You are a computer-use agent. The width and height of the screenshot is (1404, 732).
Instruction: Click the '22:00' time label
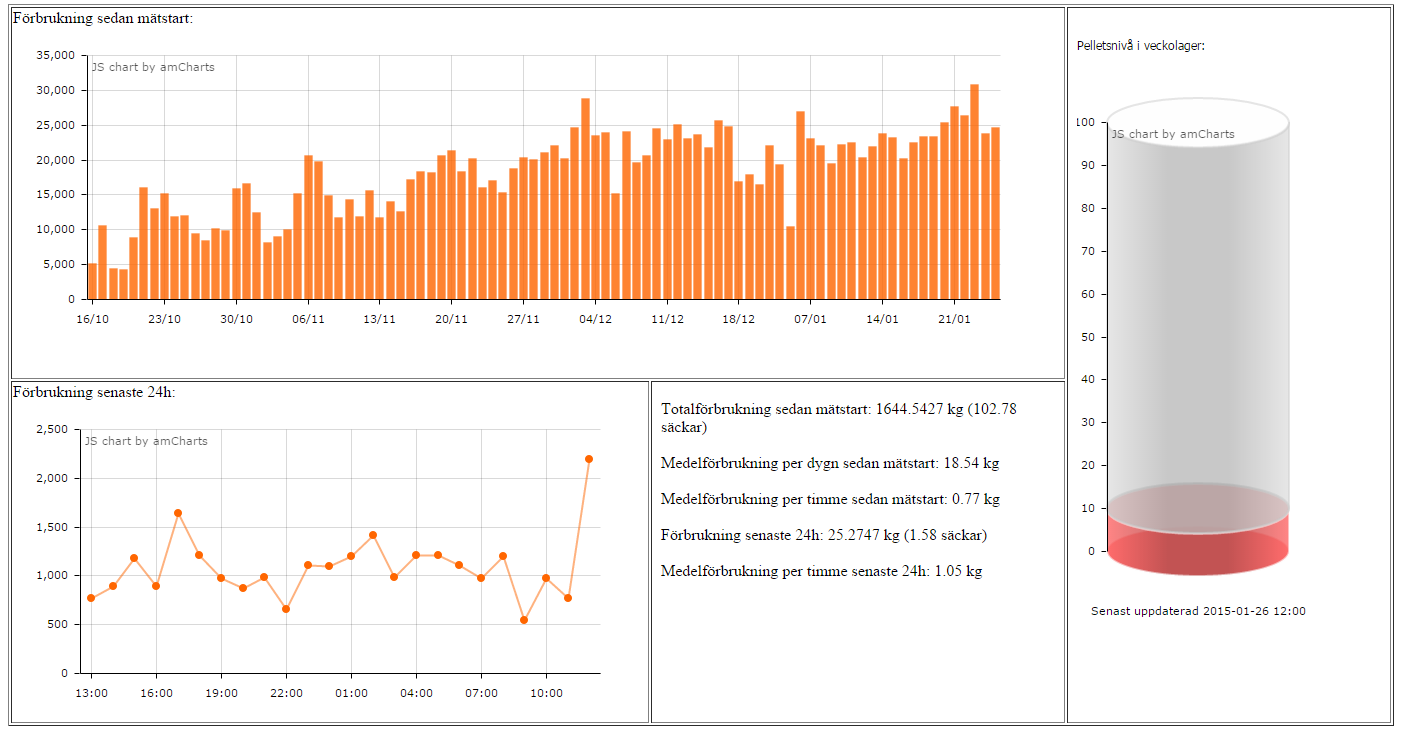[286, 693]
